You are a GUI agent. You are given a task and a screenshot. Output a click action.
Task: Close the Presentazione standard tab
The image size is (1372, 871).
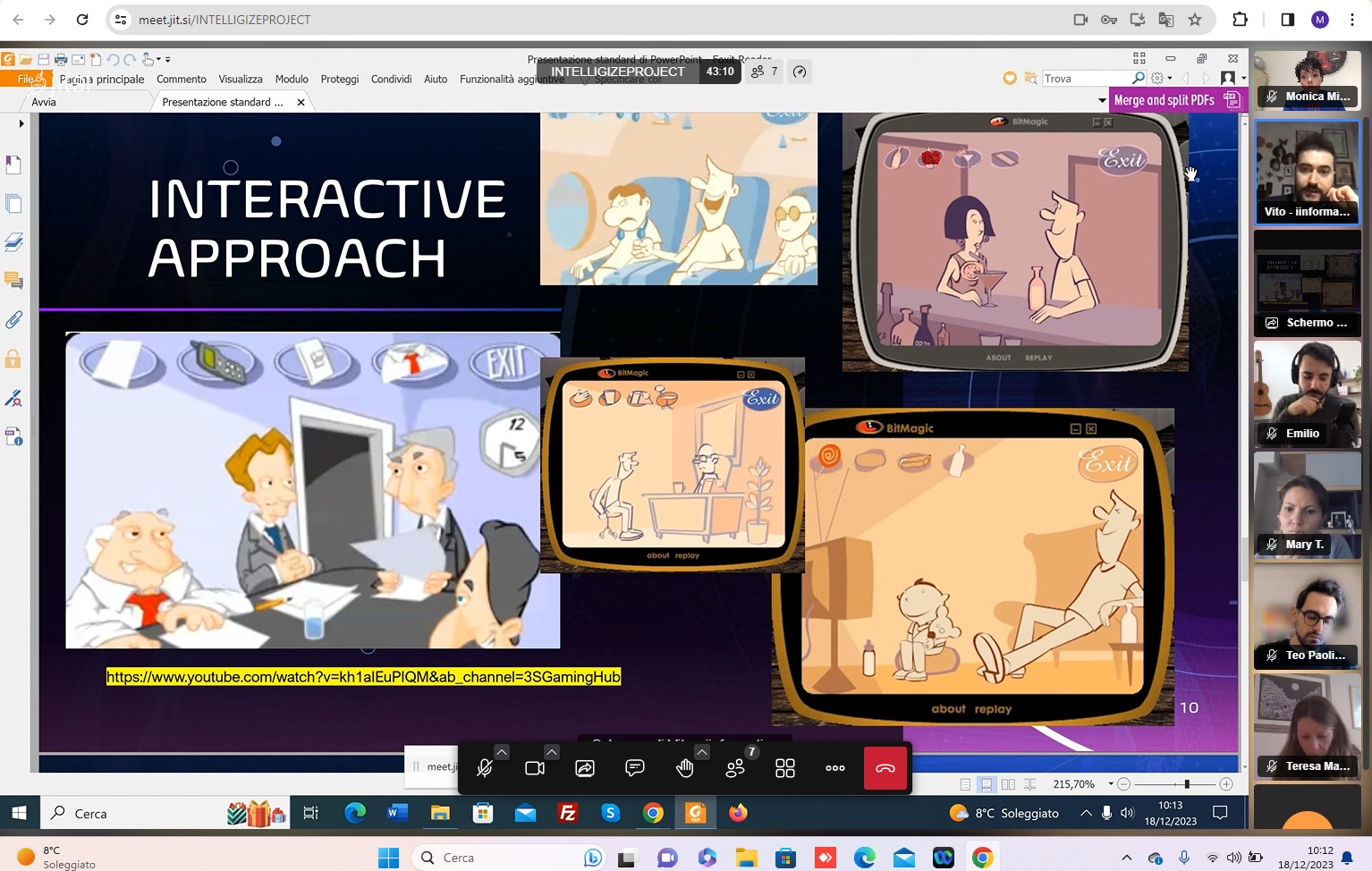coord(301,102)
